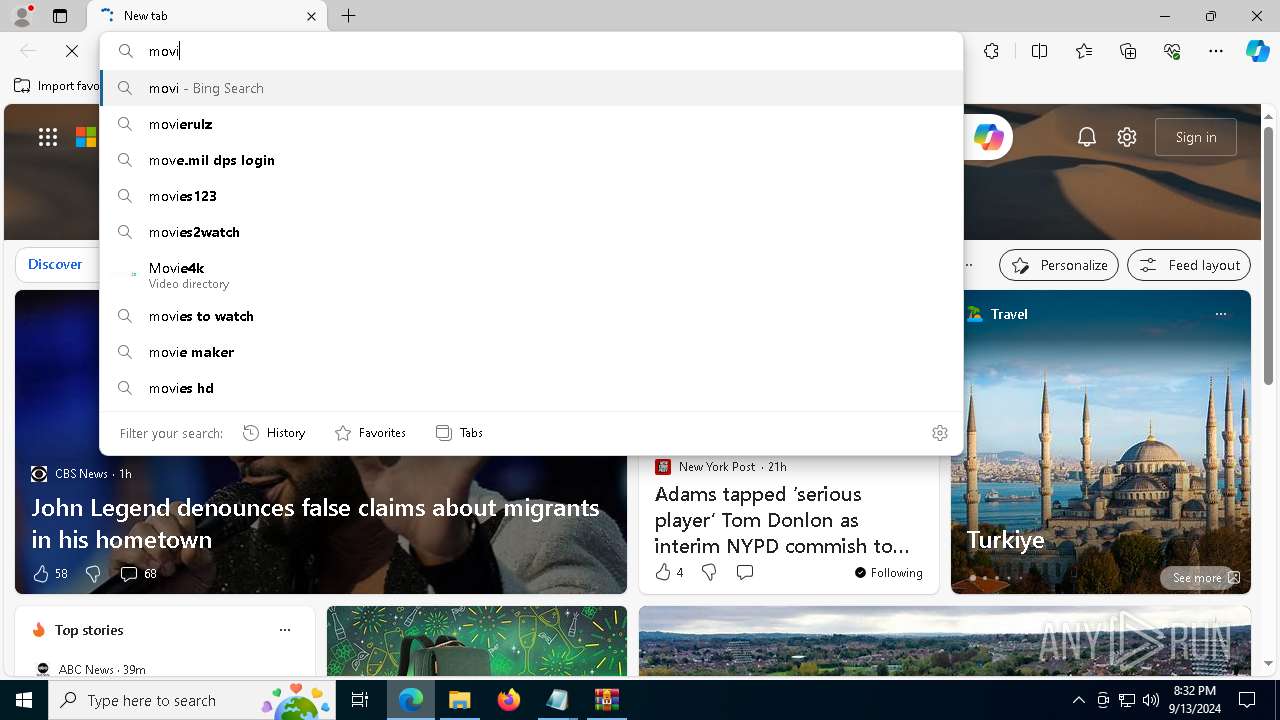This screenshot has height=720, width=1280.
Task: Close the New tab tab
Action: click(x=311, y=16)
